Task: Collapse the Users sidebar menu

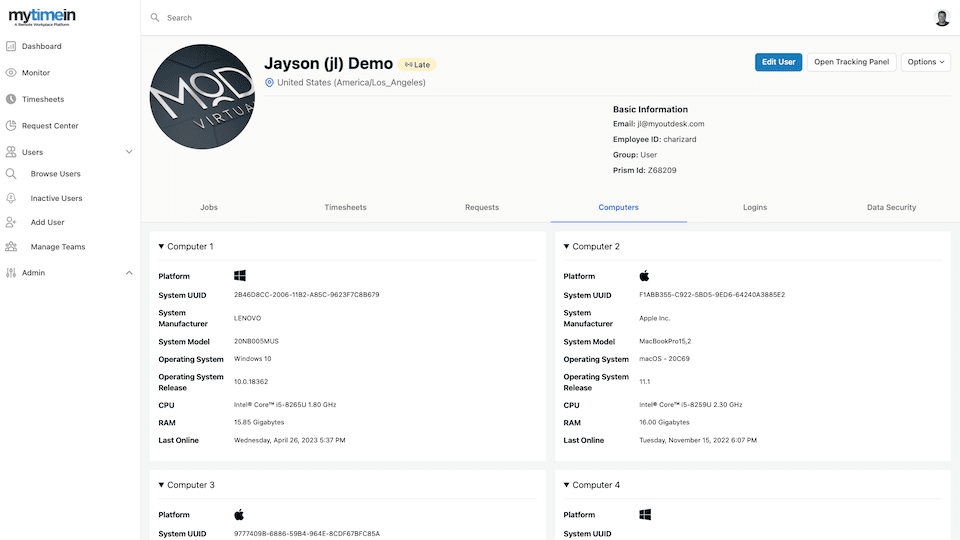Action: tap(129, 152)
